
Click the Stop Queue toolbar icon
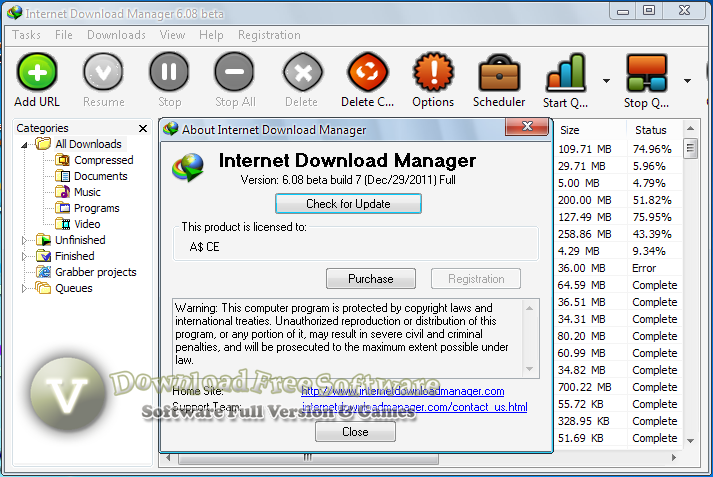[646, 73]
